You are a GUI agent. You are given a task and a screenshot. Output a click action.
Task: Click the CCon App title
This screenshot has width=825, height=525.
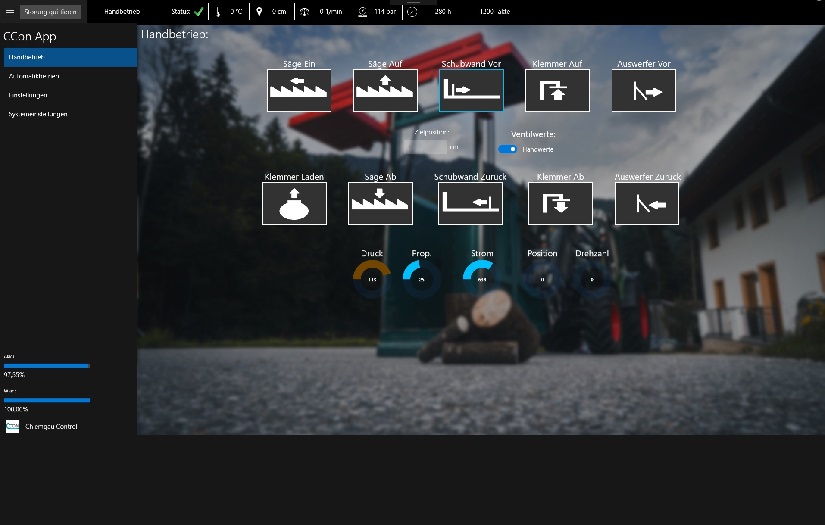click(30, 36)
